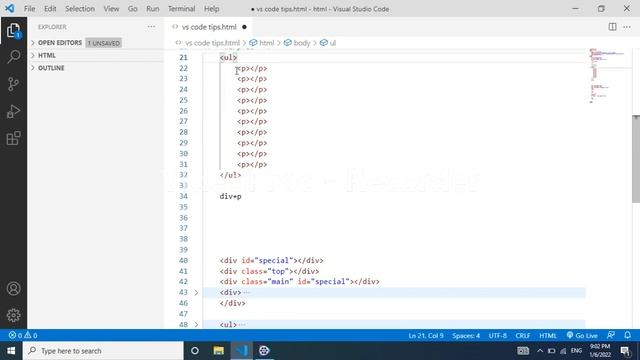Open the View menu
This screenshot has width=640, height=360.
click(111, 9)
